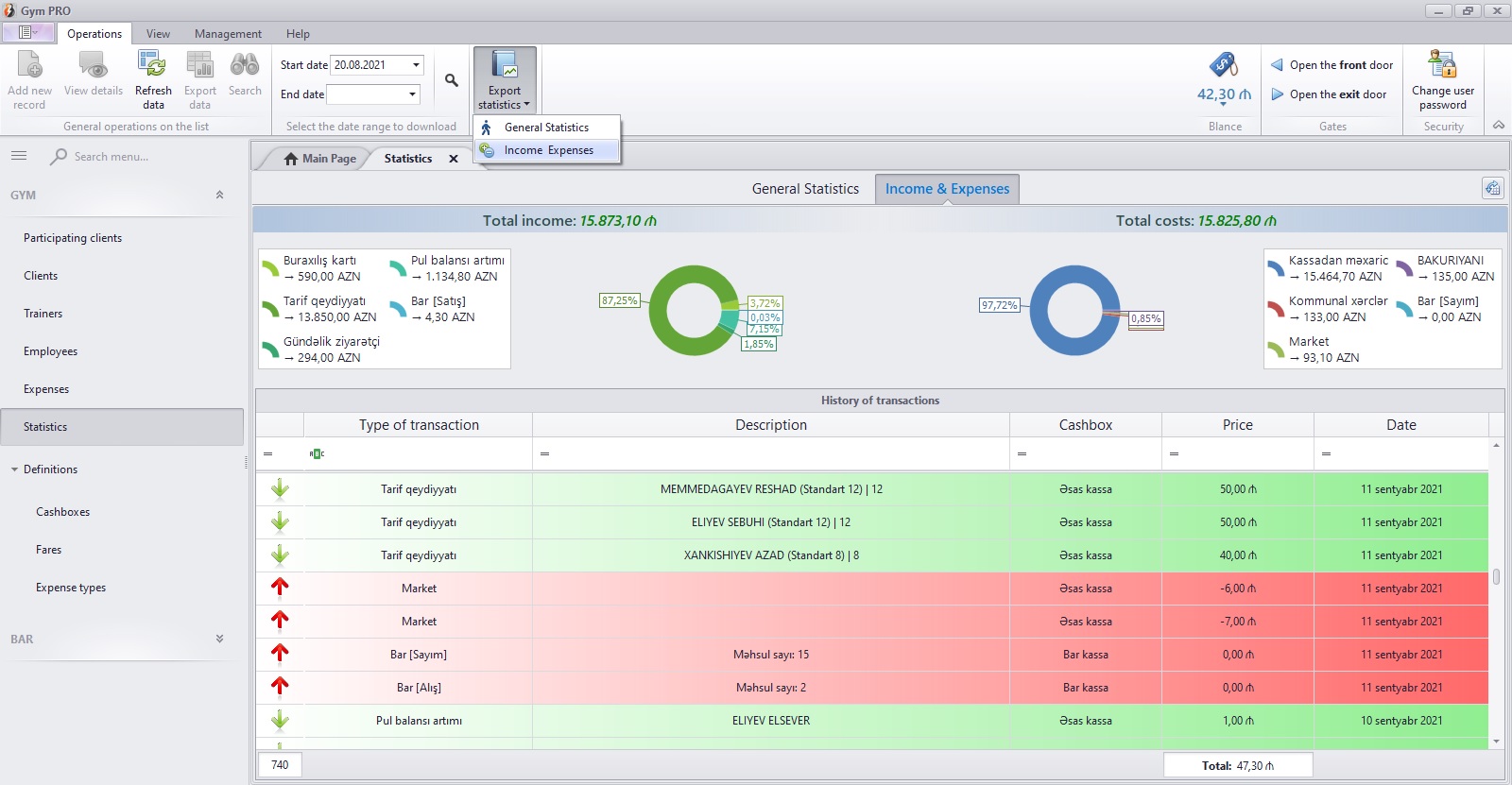The image size is (1512, 785).
Task: Click the Add new record icon
Action: click(x=29, y=66)
